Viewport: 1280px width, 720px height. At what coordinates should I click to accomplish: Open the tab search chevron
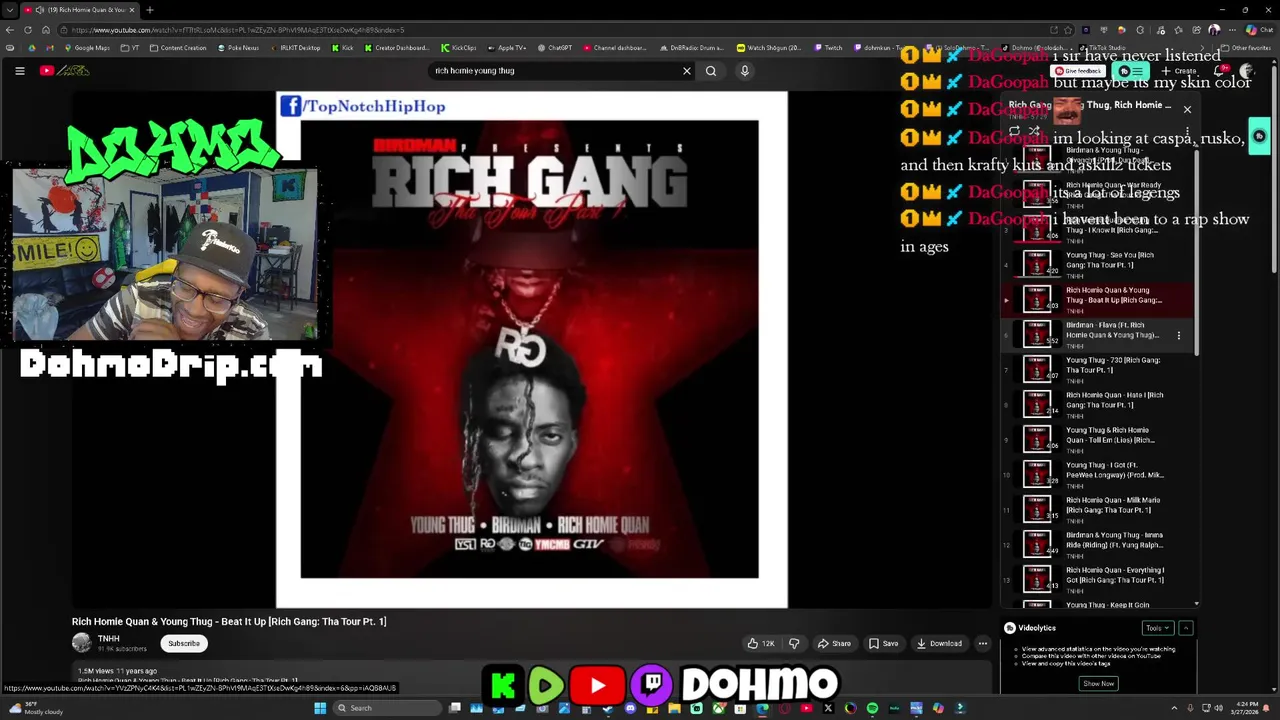click(x=9, y=10)
